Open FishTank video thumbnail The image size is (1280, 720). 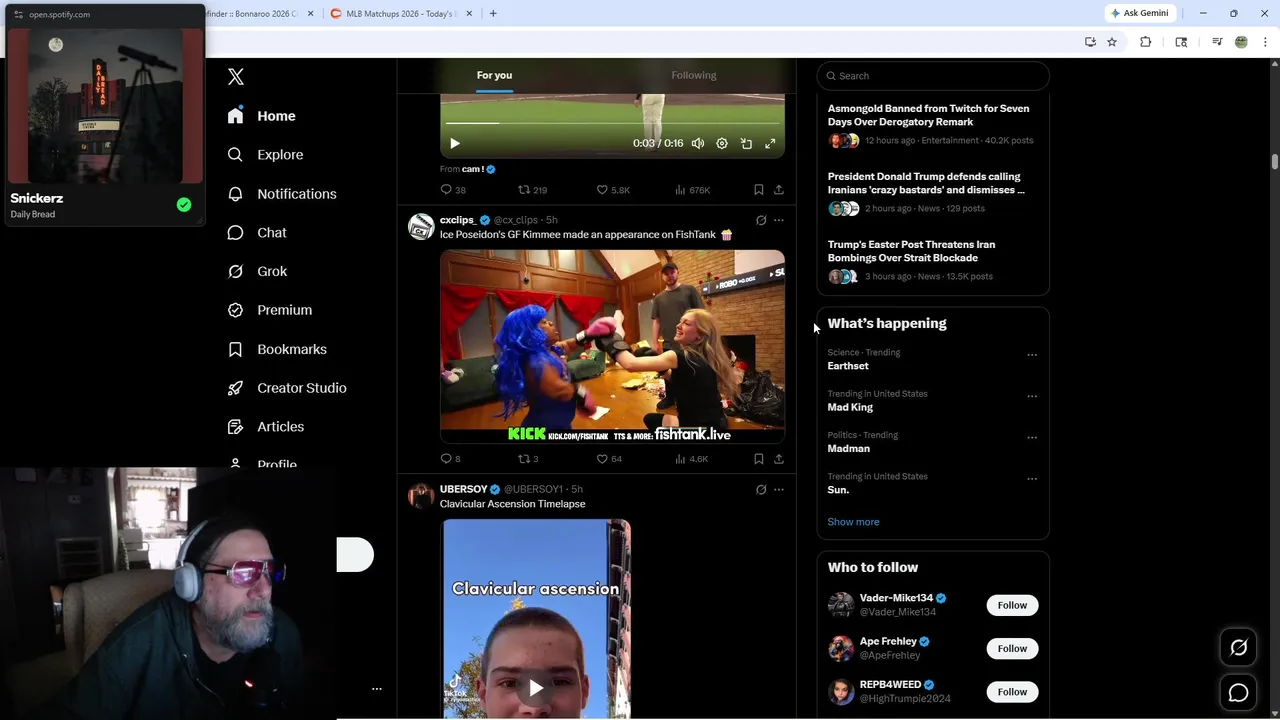pos(612,346)
